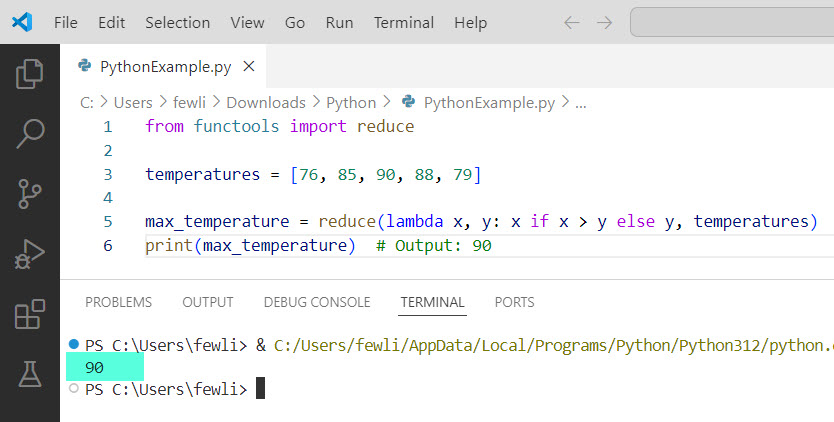Go back with the left arrow
Image resolution: width=834 pixels, height=422 pixels.
coord(572,23)
